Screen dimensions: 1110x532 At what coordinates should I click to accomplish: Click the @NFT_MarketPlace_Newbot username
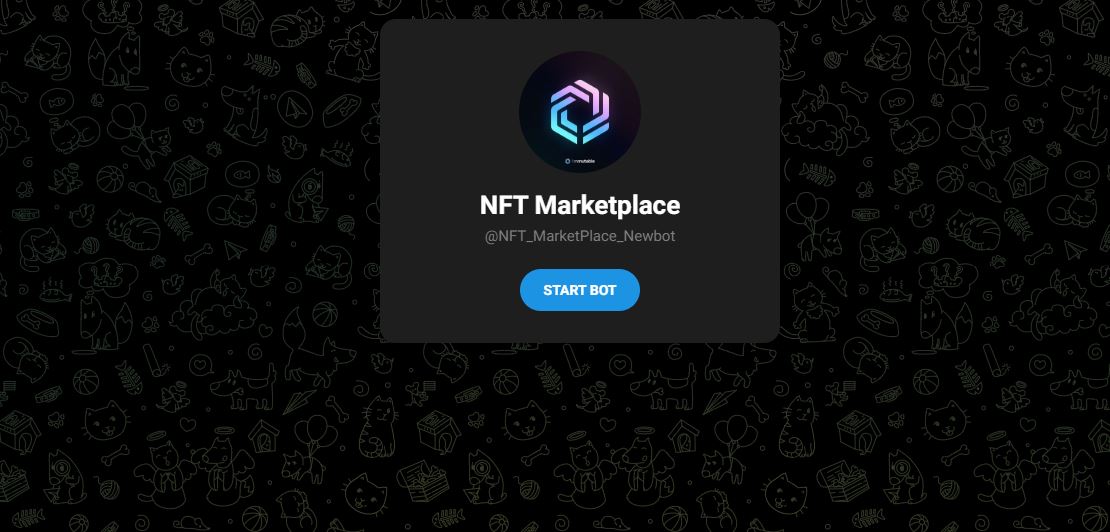pyautogui.click(x=580, y=236)
